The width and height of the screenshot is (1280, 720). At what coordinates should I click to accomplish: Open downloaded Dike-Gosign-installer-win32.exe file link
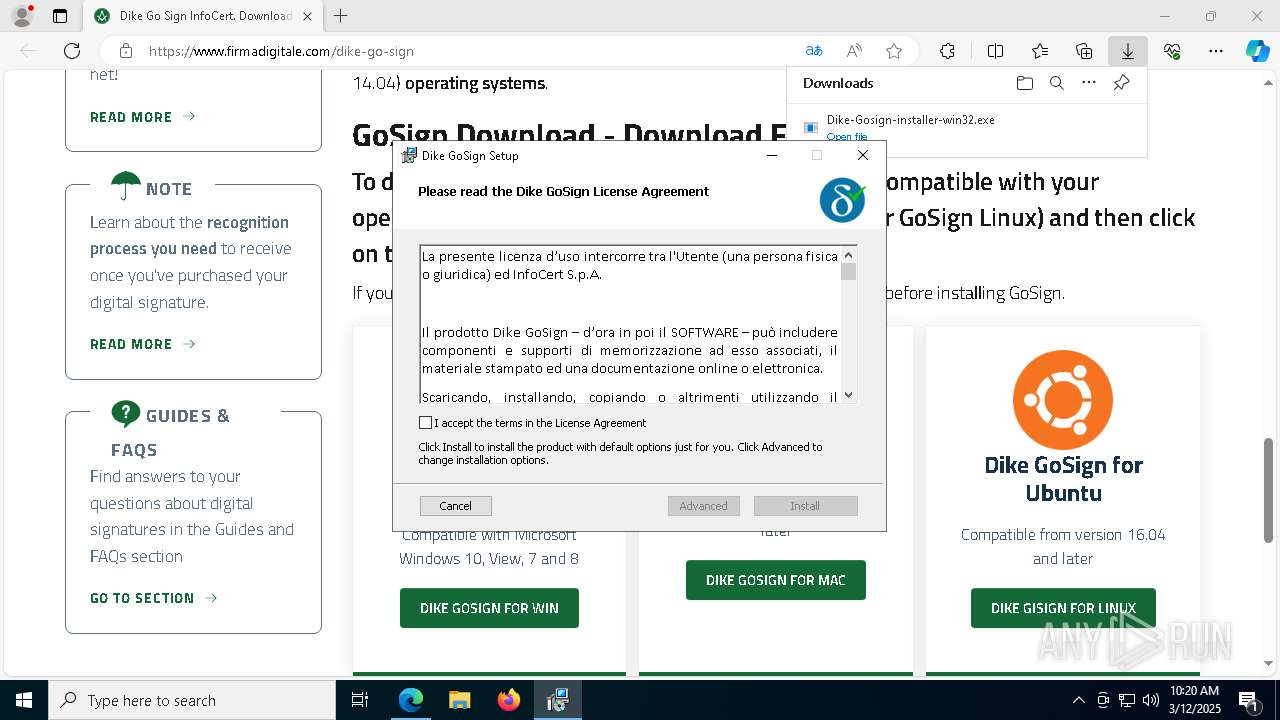pyautogui.click(x=846, y=137)
